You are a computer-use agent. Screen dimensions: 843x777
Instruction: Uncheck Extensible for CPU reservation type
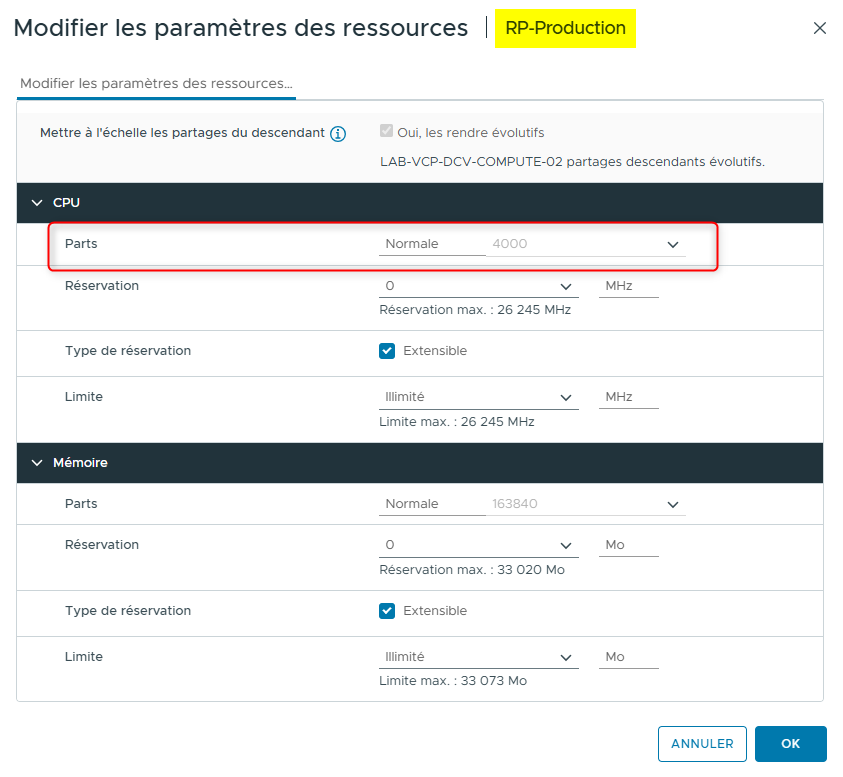(388, 351)
